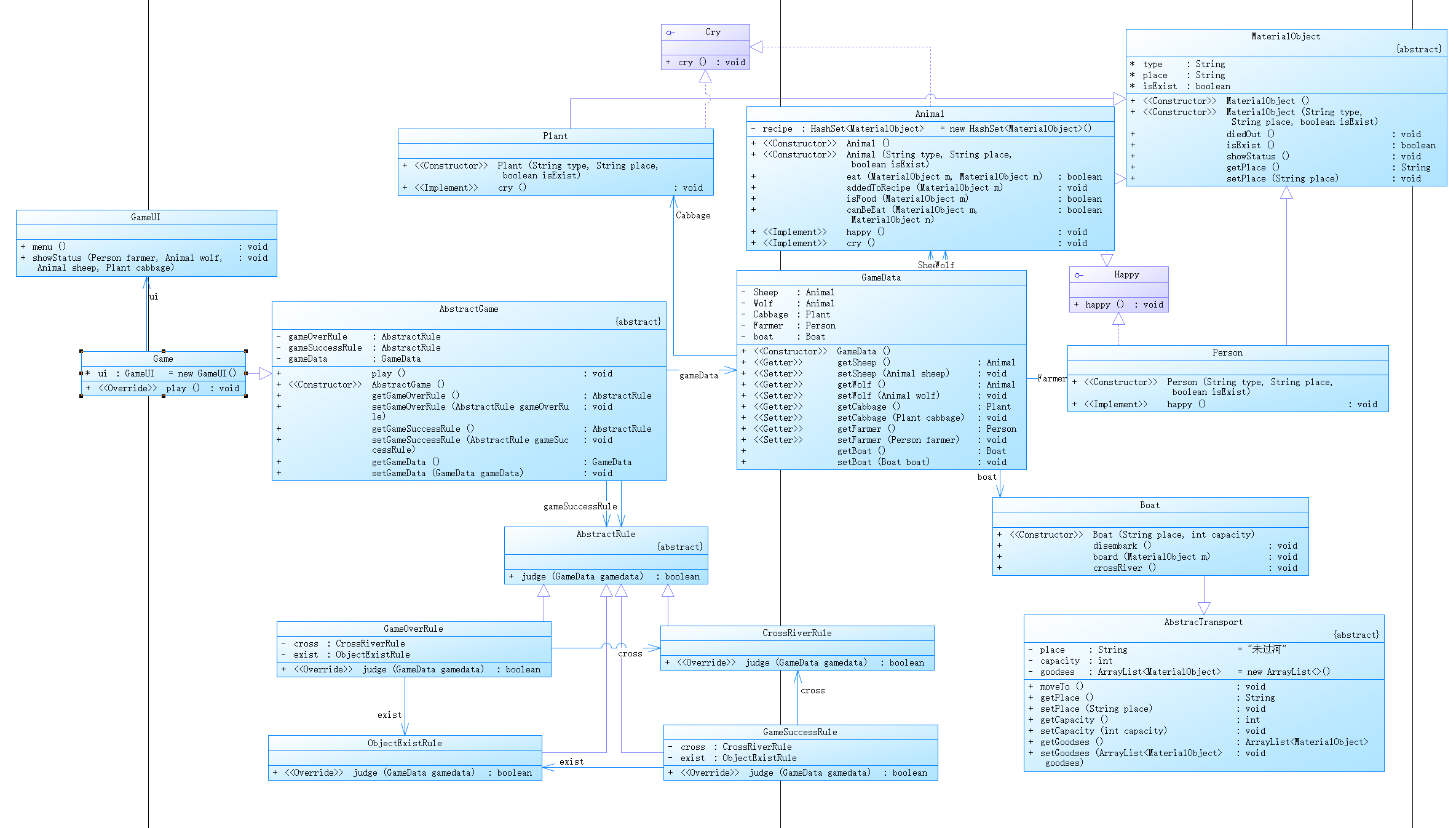Select the Plant class title
1456x828 pixels.
coord(555,136)
